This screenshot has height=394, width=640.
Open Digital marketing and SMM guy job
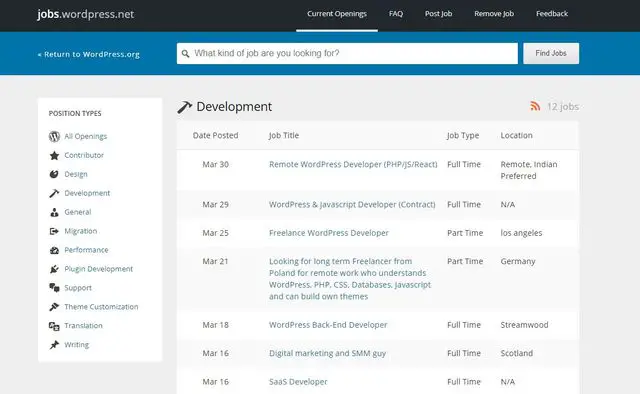[x=327, y=354]
